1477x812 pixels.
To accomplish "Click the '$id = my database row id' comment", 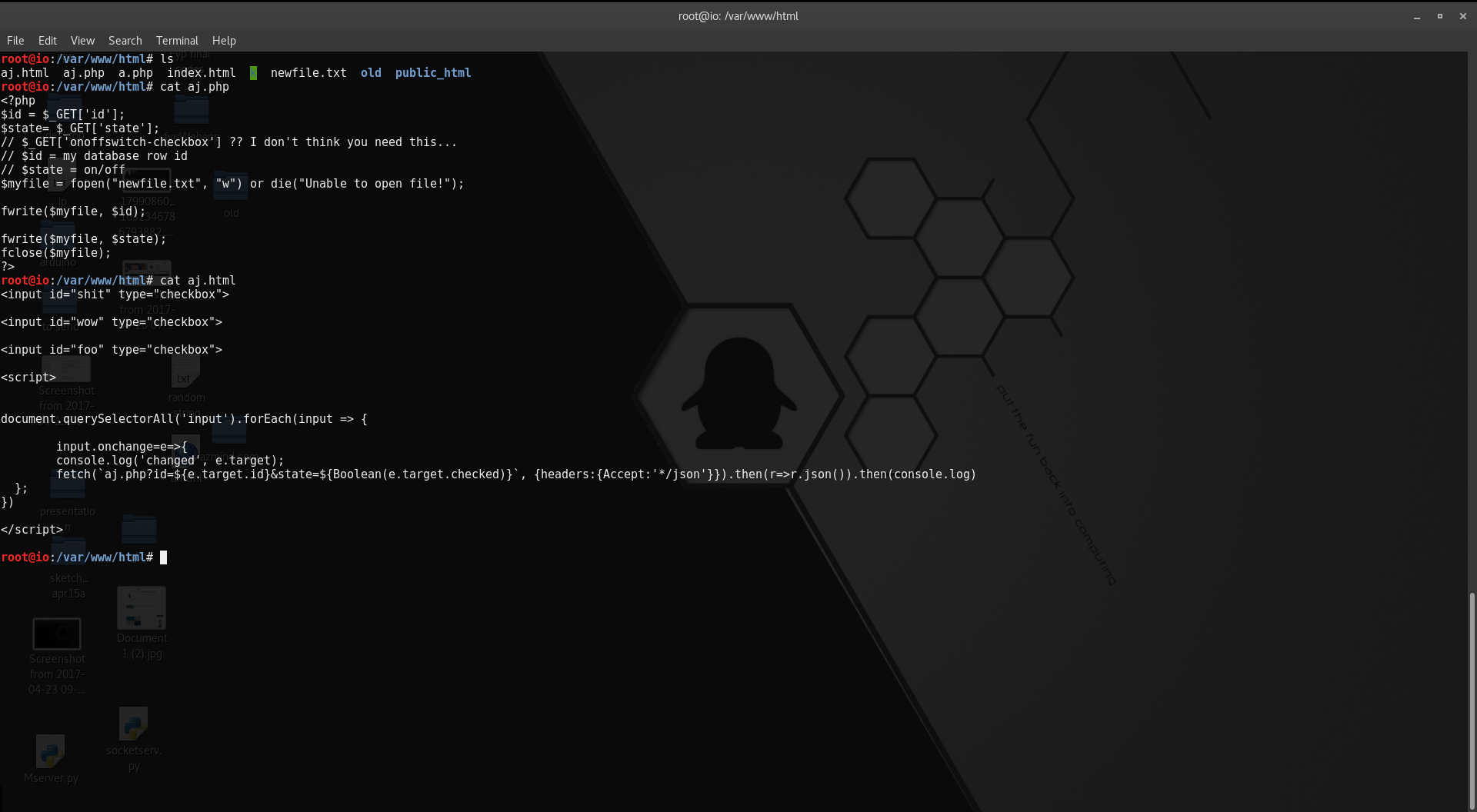I will point(94,156).
